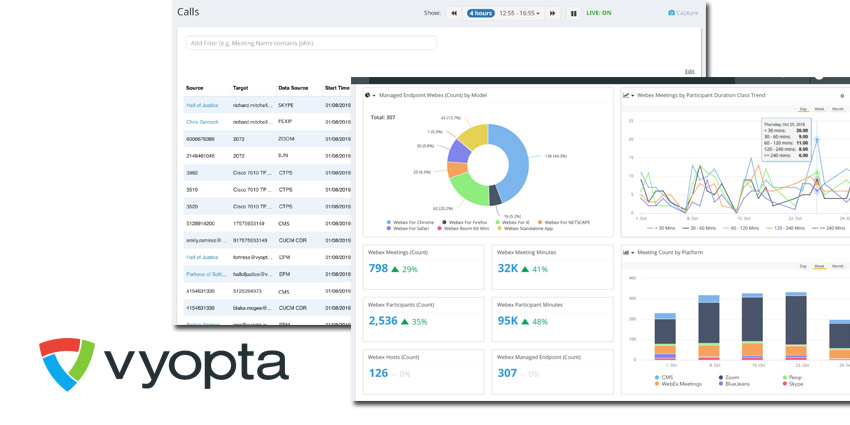The height and width of the screenshot is (425, 850).
Task: Toggle the LIVE: ON indicator
Action: pos(598,13)
